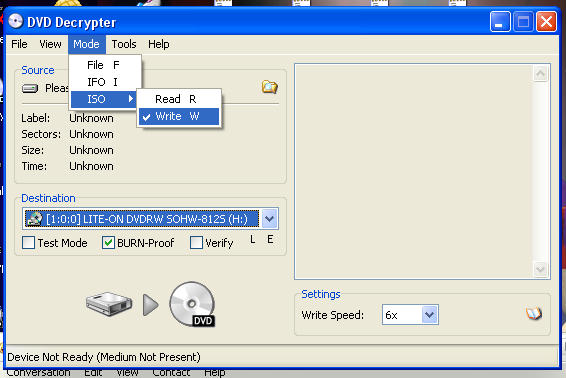Click inside the log output pane
566x378 pixels.
[x=414, y=171]
